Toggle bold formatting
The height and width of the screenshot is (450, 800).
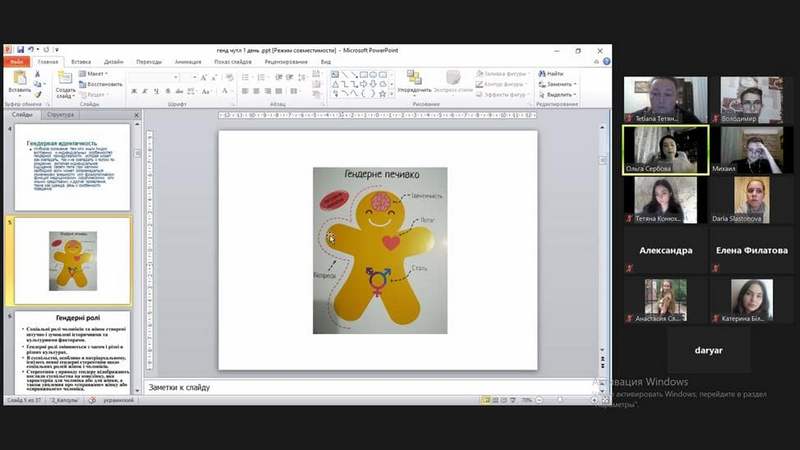pos(134,91)
